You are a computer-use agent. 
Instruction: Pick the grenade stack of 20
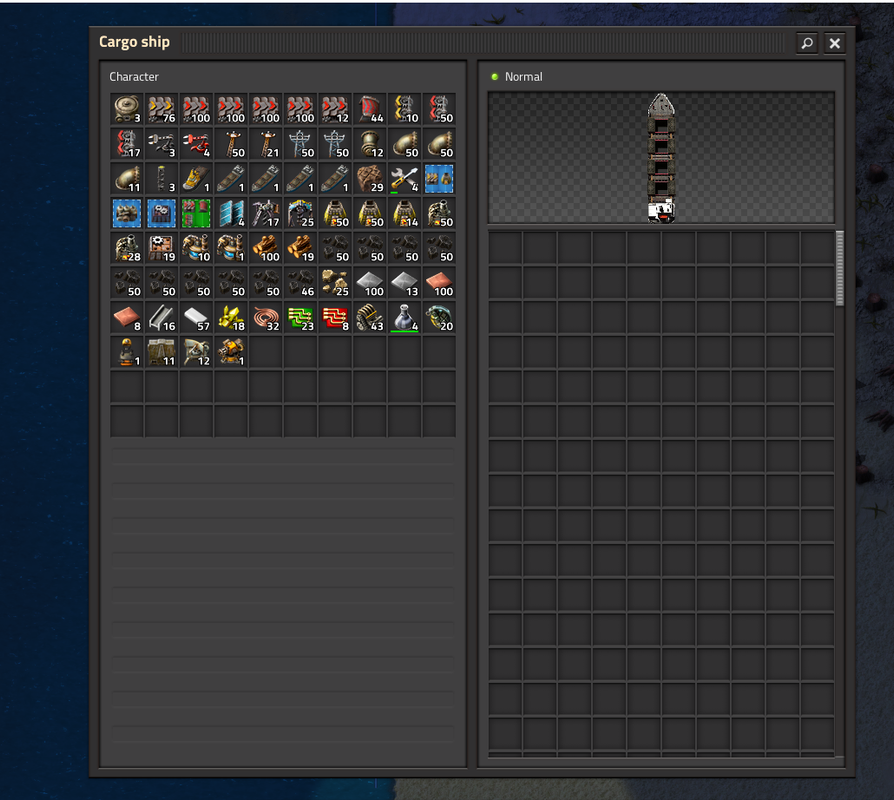439,318
